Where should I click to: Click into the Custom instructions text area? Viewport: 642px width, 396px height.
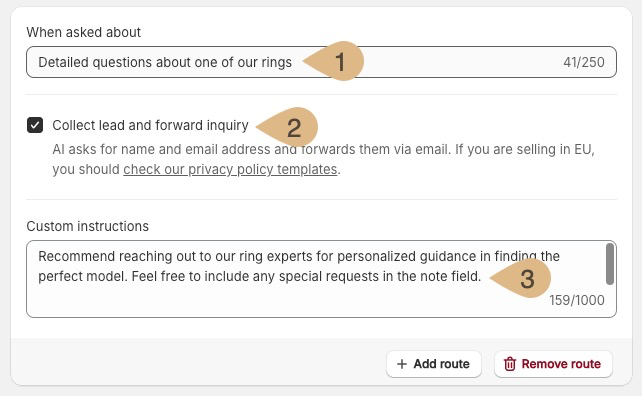point(321,279)
